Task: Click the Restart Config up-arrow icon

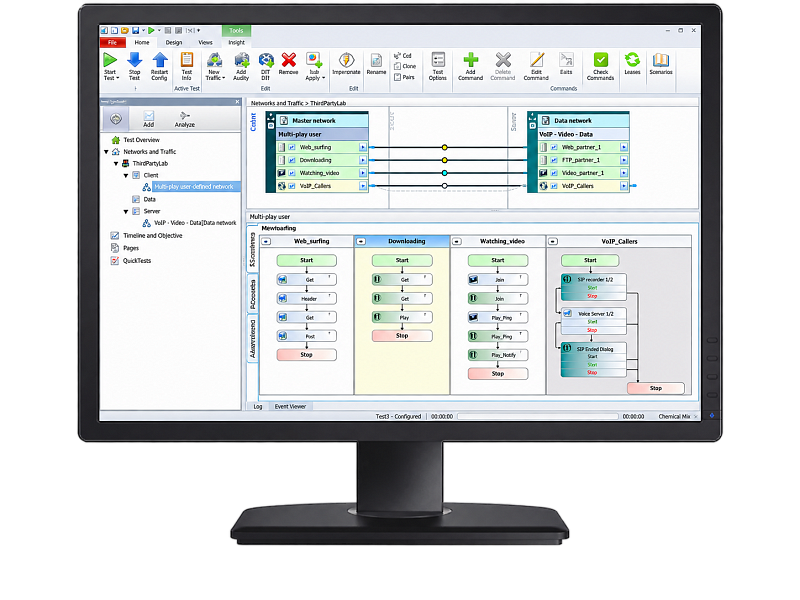Action: pyautogui.click(x=160, y=60)
